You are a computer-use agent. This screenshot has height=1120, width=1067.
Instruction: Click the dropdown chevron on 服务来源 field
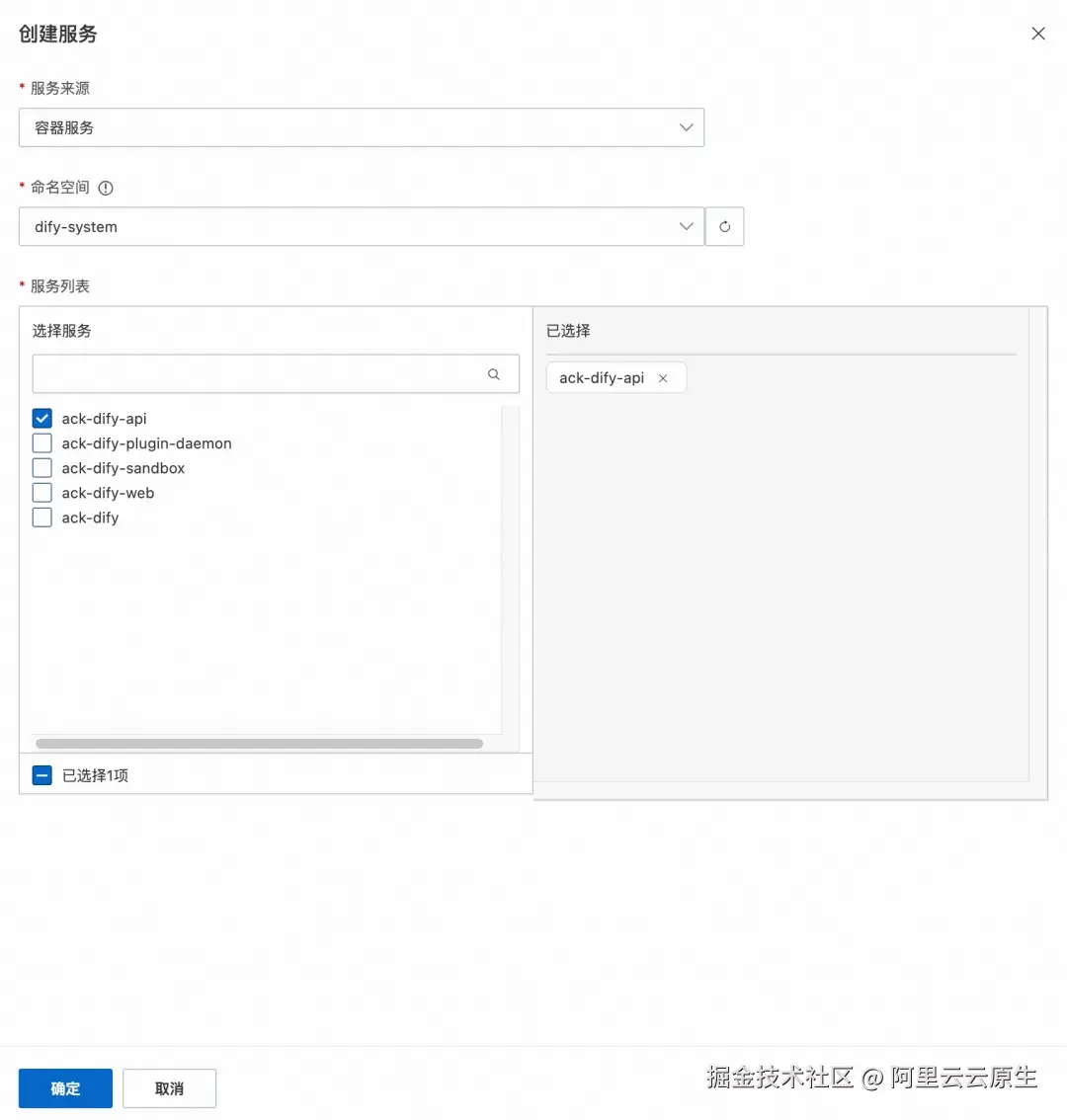click(x=686, y=127)
